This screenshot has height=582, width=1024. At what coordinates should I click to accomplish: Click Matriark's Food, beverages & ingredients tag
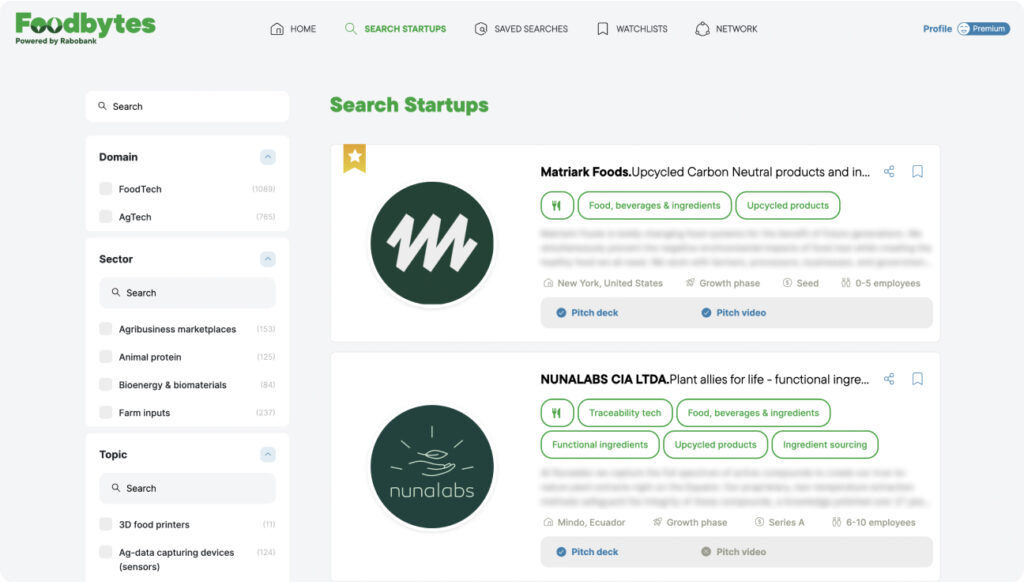click(x=654, y=205)
